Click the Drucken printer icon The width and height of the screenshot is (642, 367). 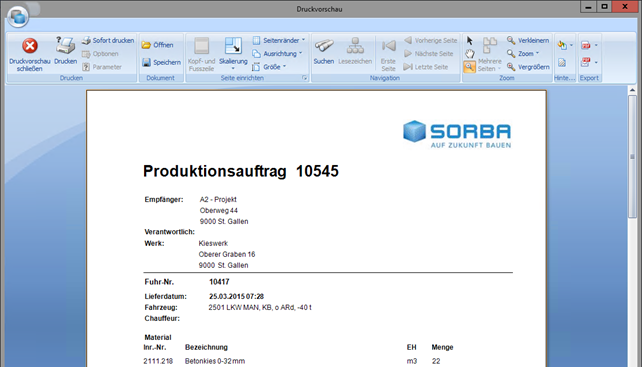point(66,45)
